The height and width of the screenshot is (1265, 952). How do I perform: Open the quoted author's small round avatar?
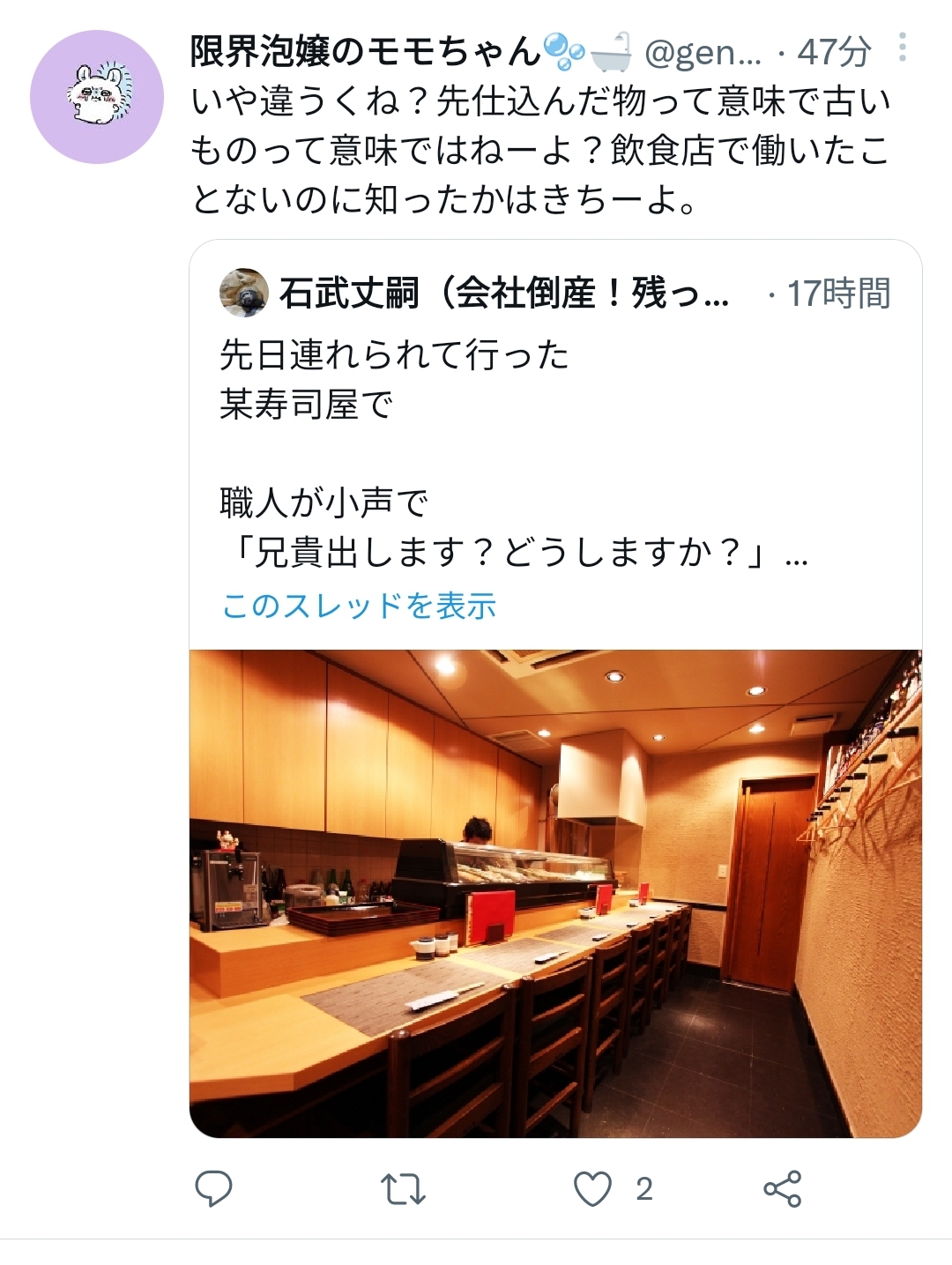[244, 293]
